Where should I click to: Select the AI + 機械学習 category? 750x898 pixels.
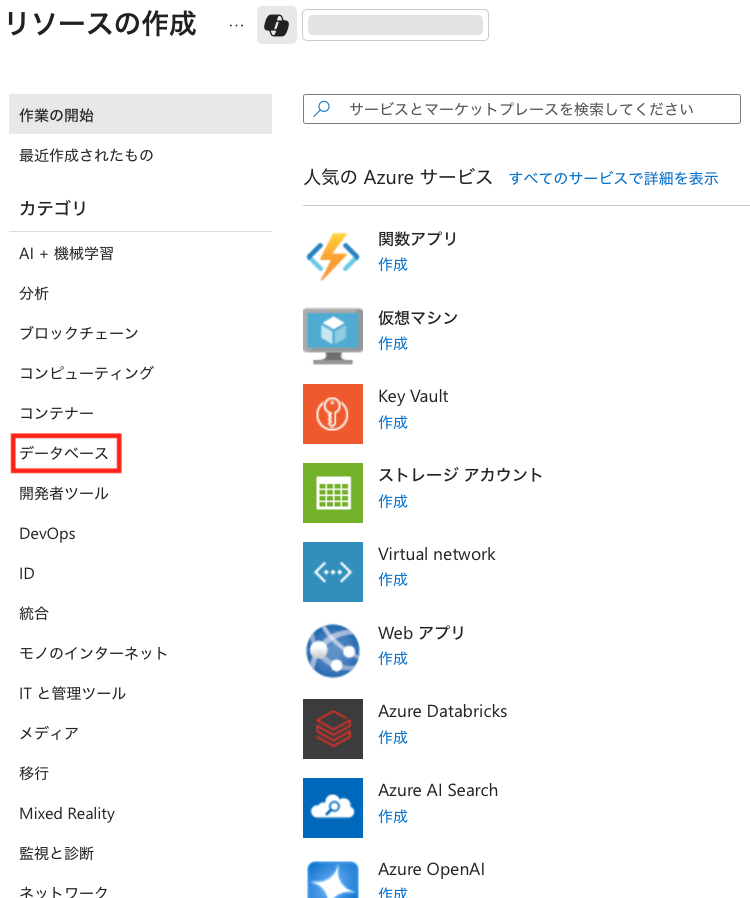coord(66,253)
